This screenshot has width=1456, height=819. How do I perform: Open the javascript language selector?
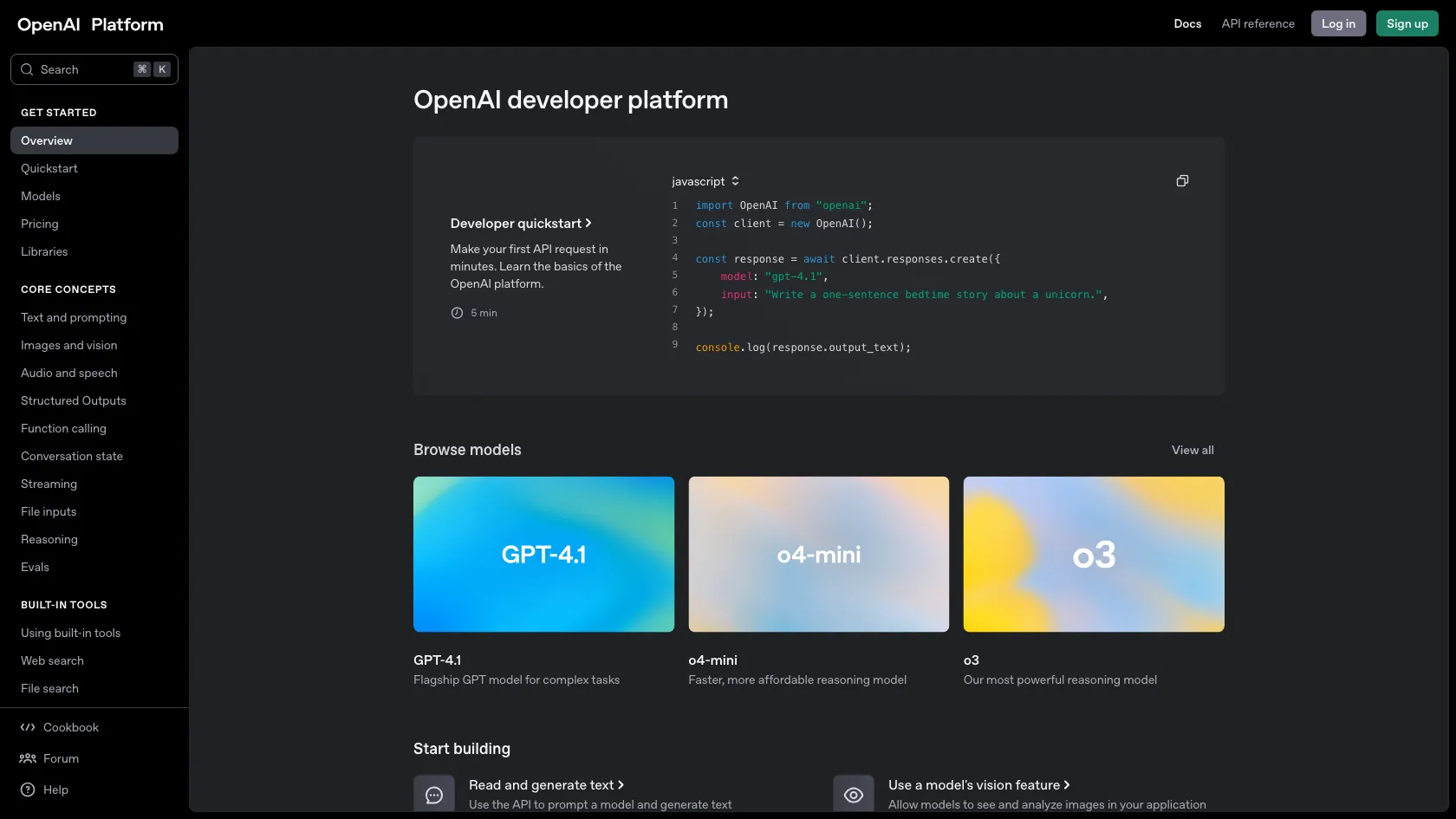(x=705, y=181)
